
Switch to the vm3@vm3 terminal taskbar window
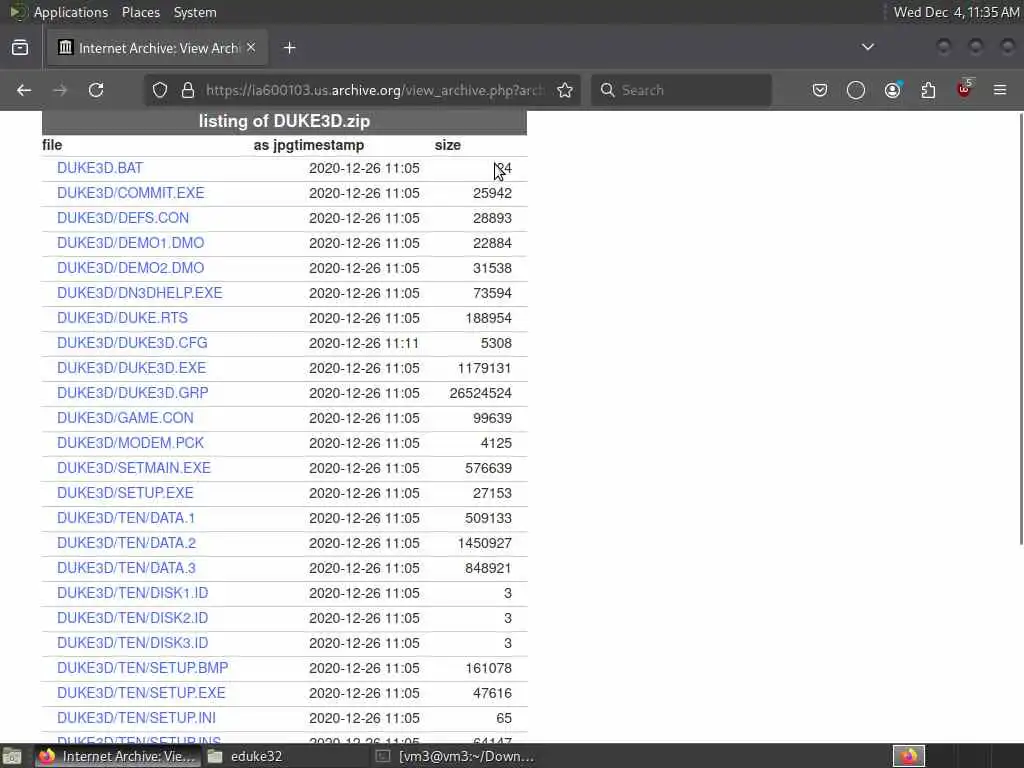click(456, 756)
